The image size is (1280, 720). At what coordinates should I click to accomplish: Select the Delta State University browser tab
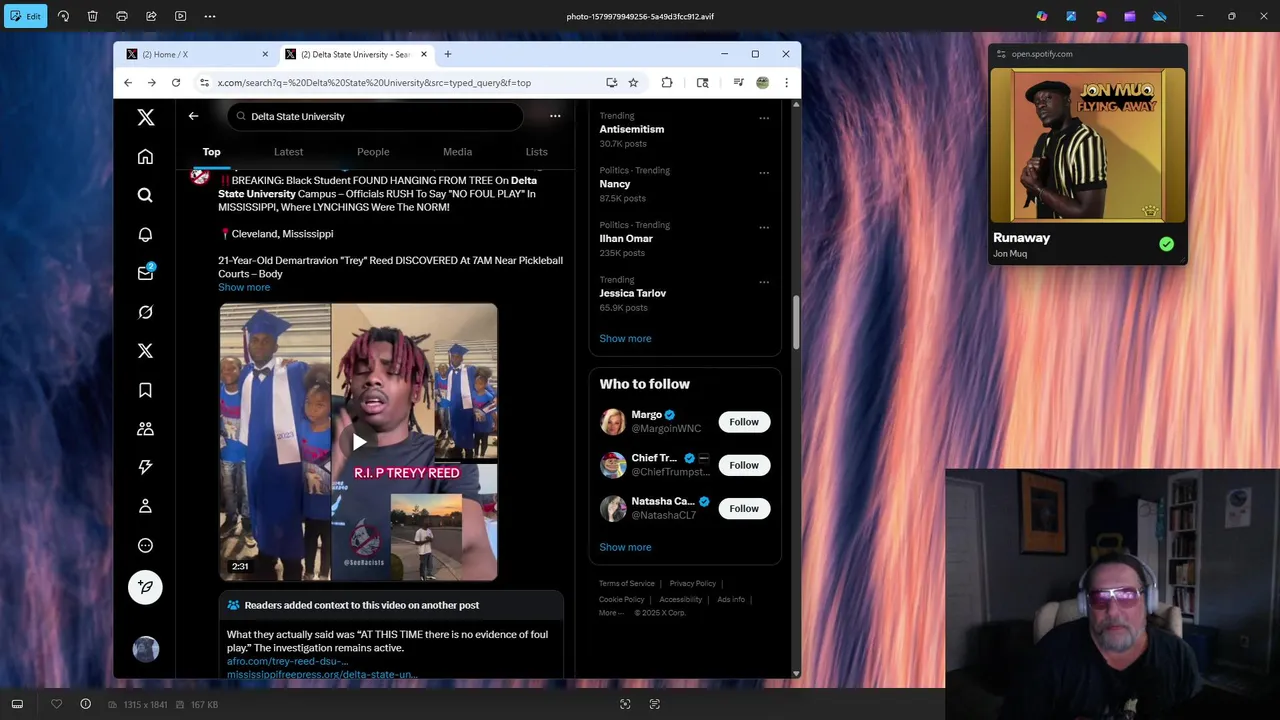[356, 54]
